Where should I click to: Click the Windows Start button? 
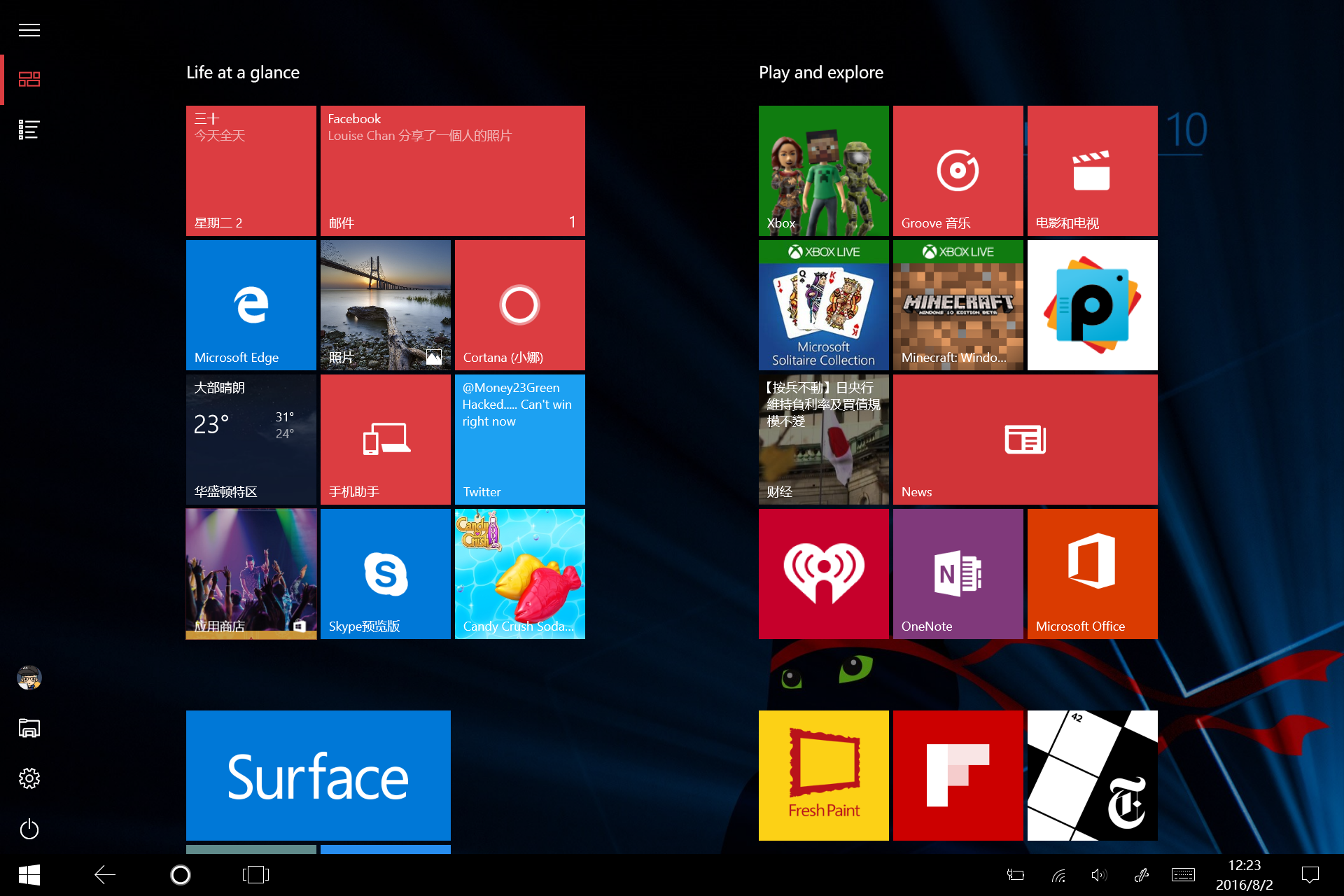pyautogui.click(x=29, y=875)
